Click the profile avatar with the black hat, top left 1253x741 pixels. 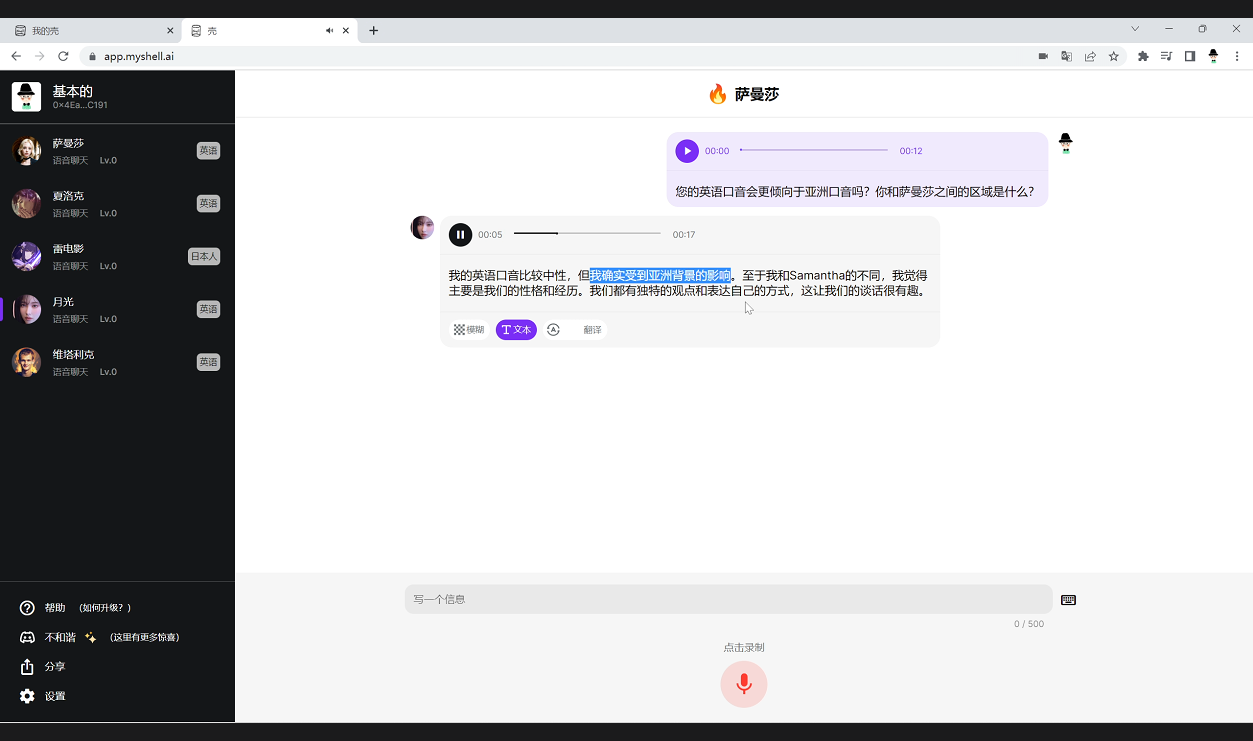click(26, 97)
